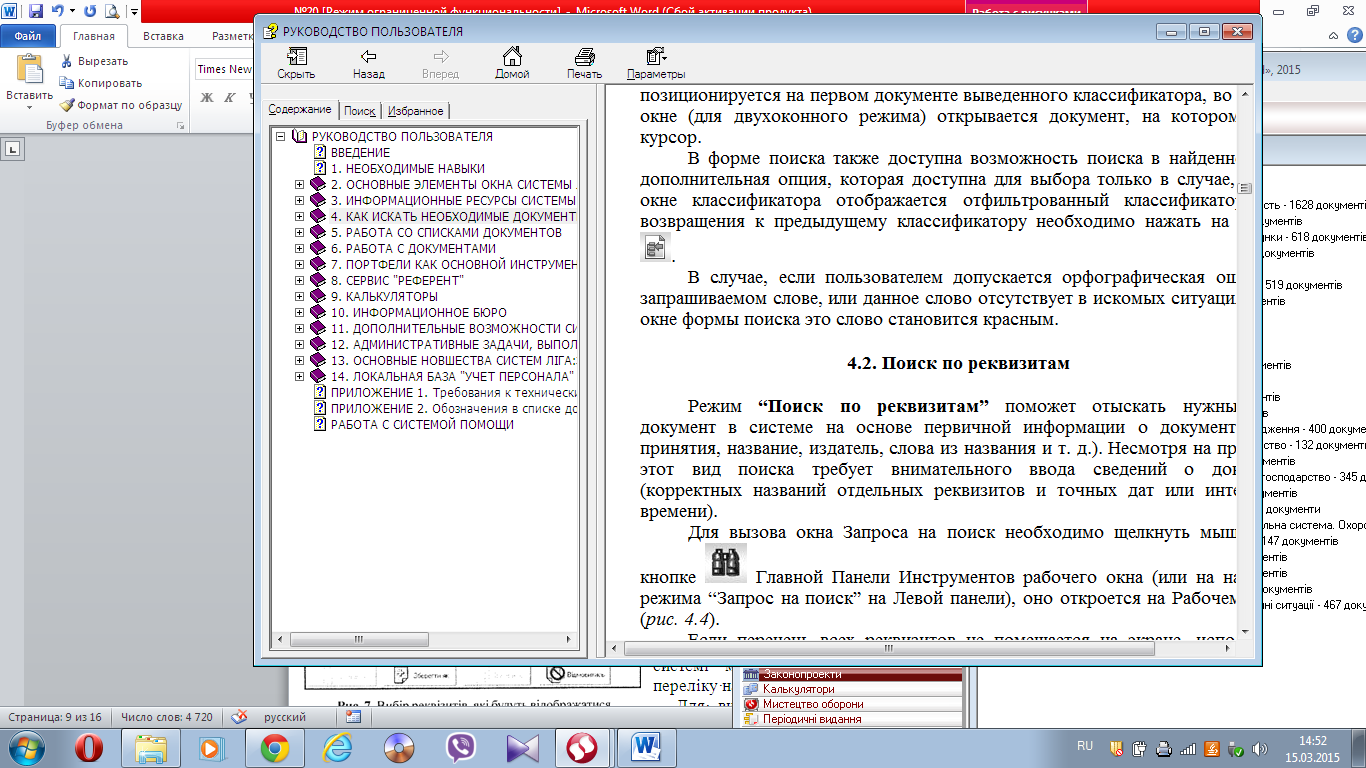
Task: Click the question-page icon beside ВВЕДЕНИЕ
Action: pos(320,153)
